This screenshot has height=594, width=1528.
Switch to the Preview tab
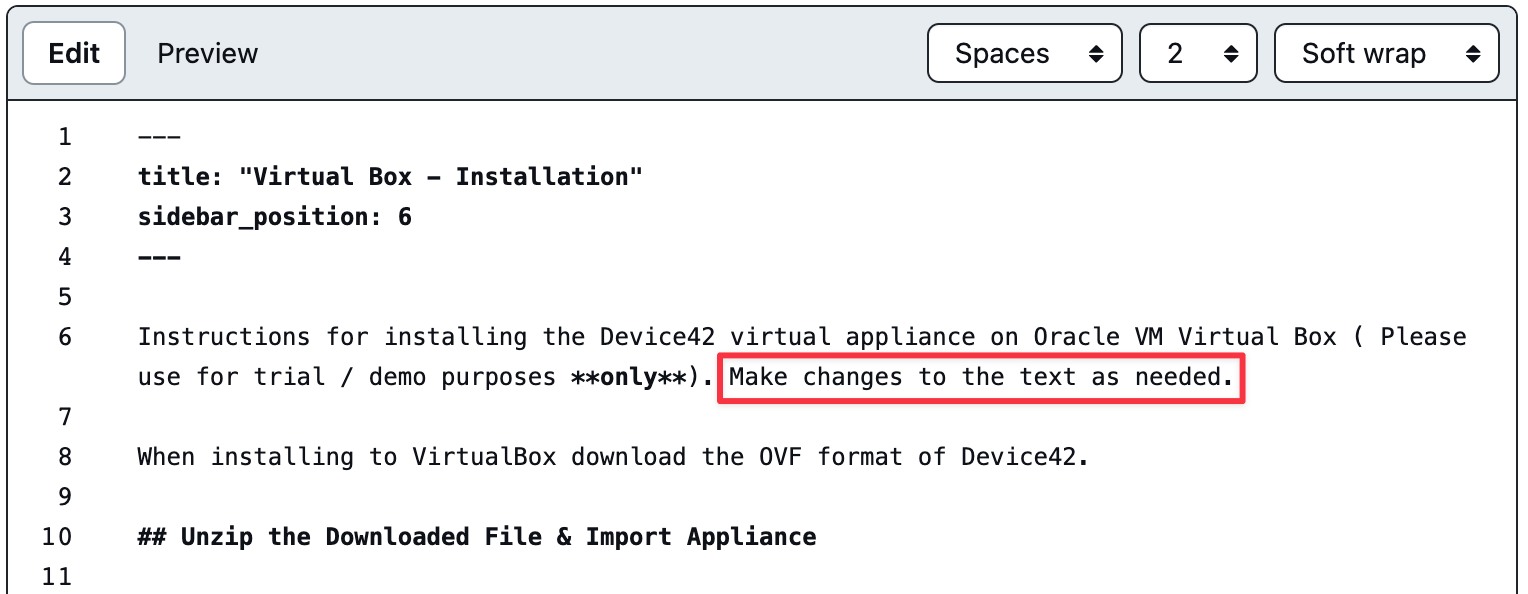tap(207, 53)
